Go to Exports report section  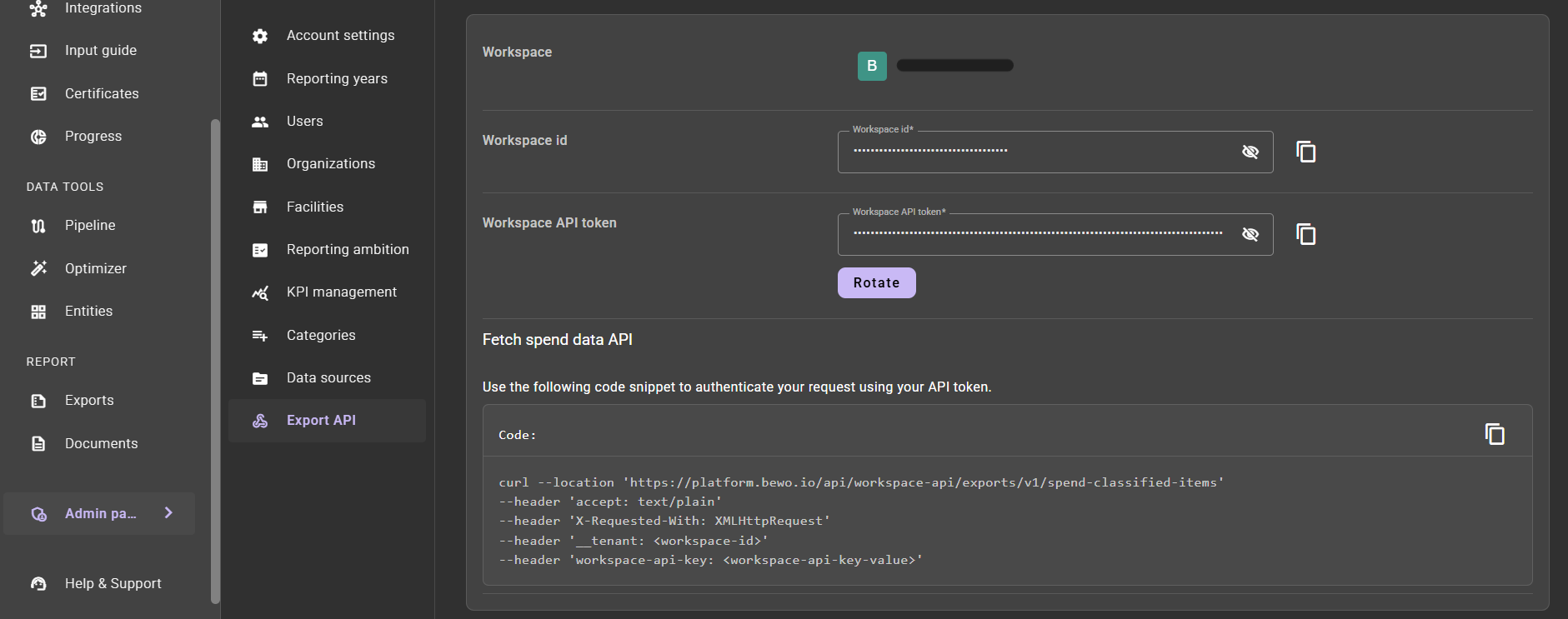click(x=89, y=401)
